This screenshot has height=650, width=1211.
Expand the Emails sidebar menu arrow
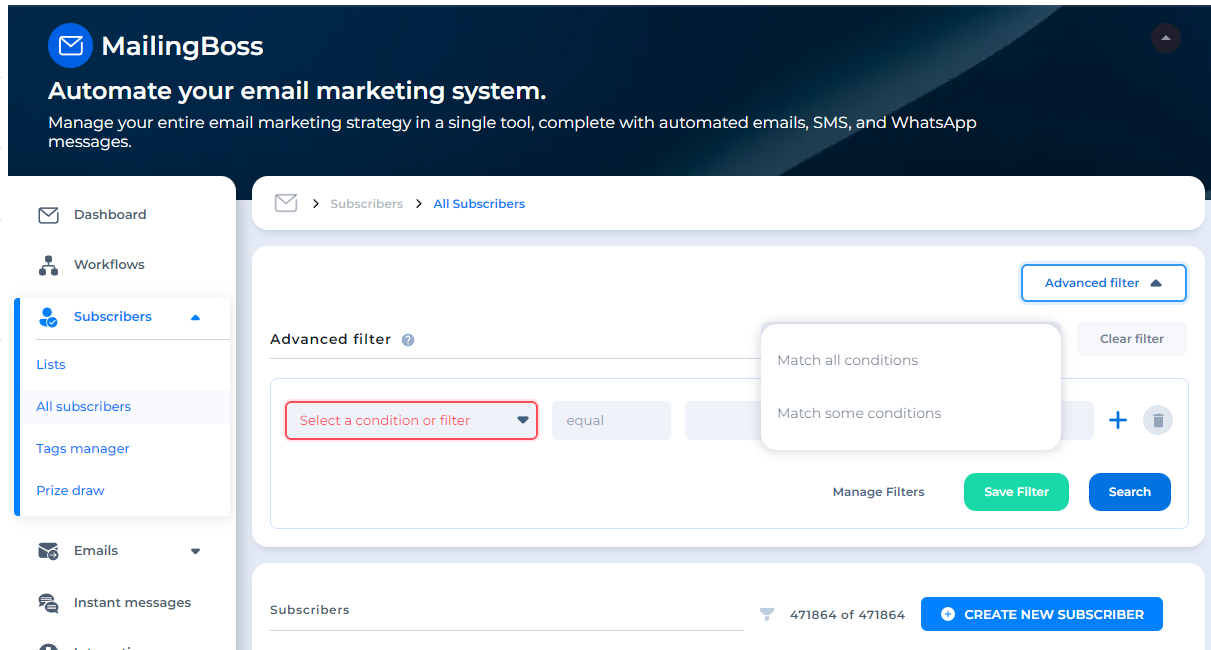coord(195,551)
